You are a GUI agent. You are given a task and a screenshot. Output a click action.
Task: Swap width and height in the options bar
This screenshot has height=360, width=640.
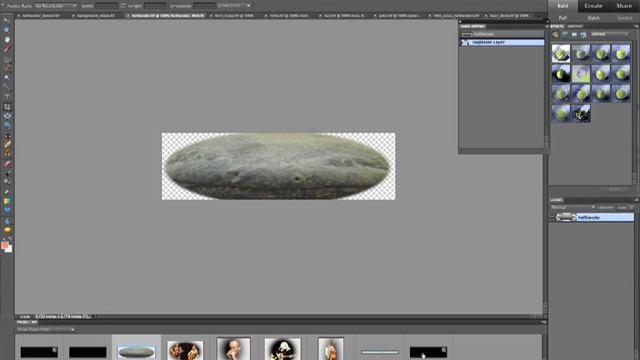point(123,6)
